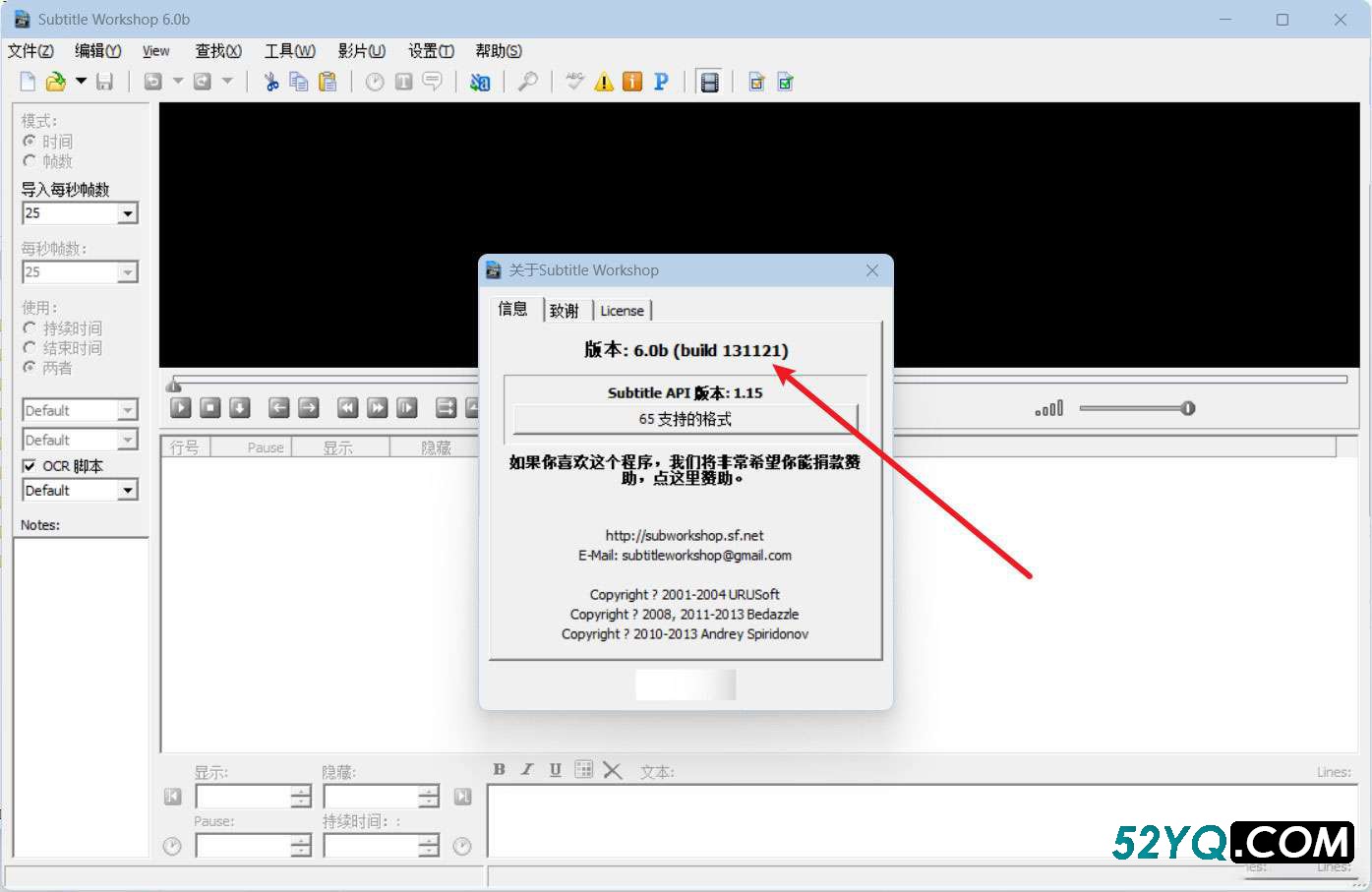This screenshot has height=892, width=1372.
Task: Click the Save floppy disk icon
Action: tap(104, 82)
